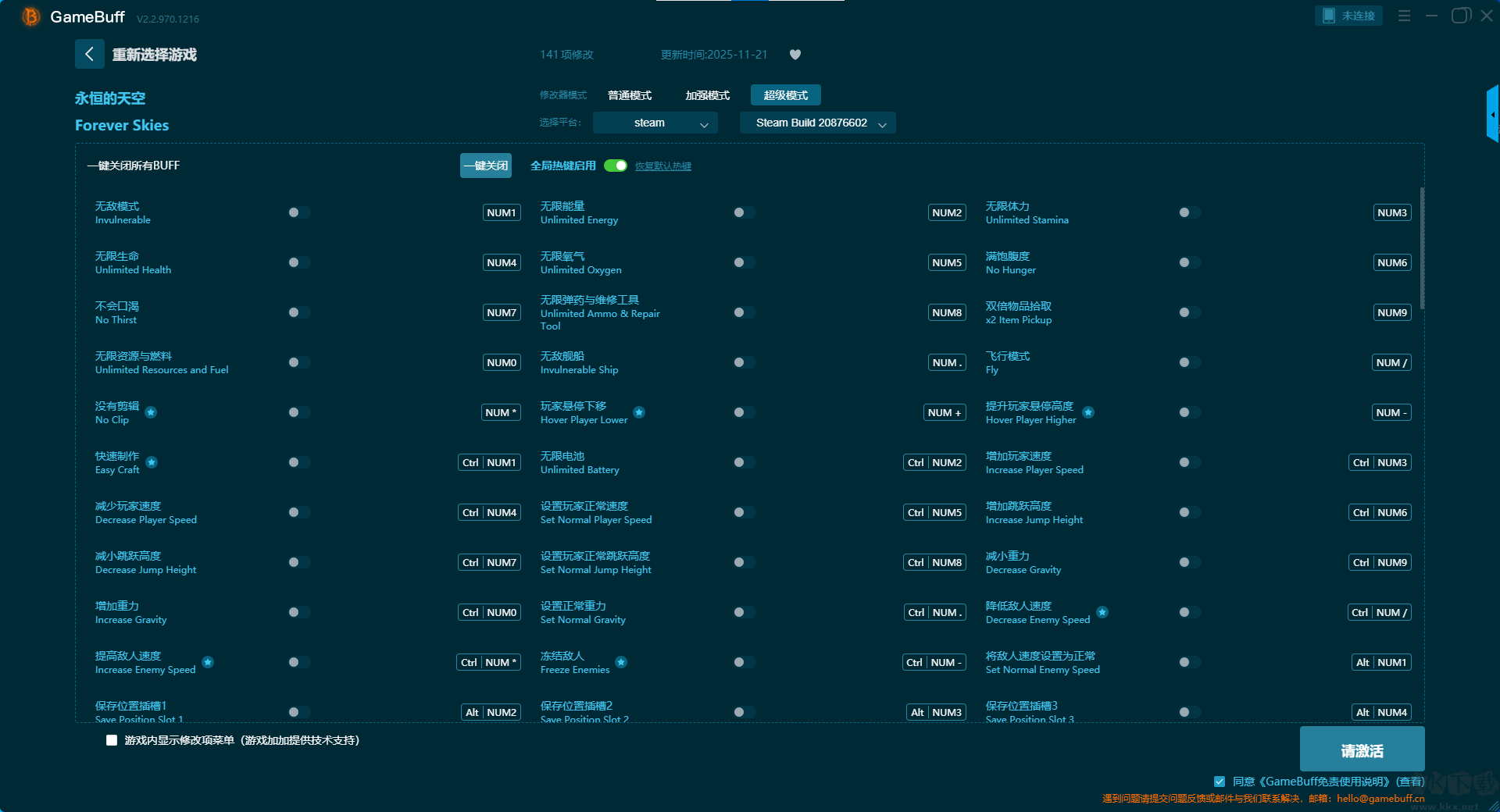Click the 恢复默认热键 link

(662, 166)
